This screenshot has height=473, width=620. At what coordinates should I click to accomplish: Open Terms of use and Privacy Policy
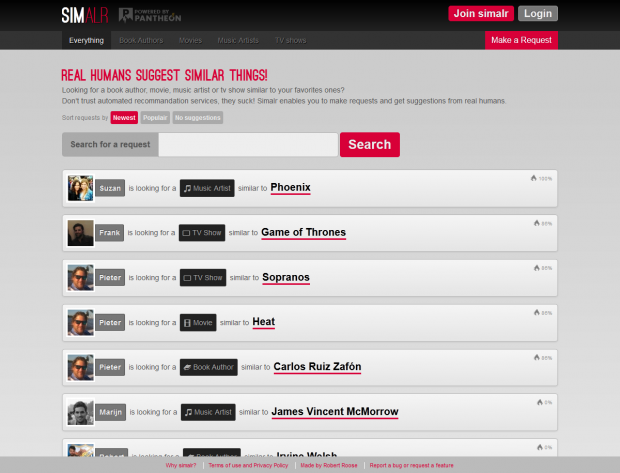[248, 465]
